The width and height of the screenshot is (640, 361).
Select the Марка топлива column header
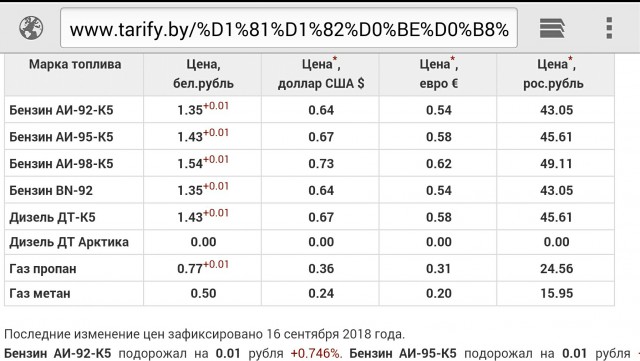tap(75, 65)
